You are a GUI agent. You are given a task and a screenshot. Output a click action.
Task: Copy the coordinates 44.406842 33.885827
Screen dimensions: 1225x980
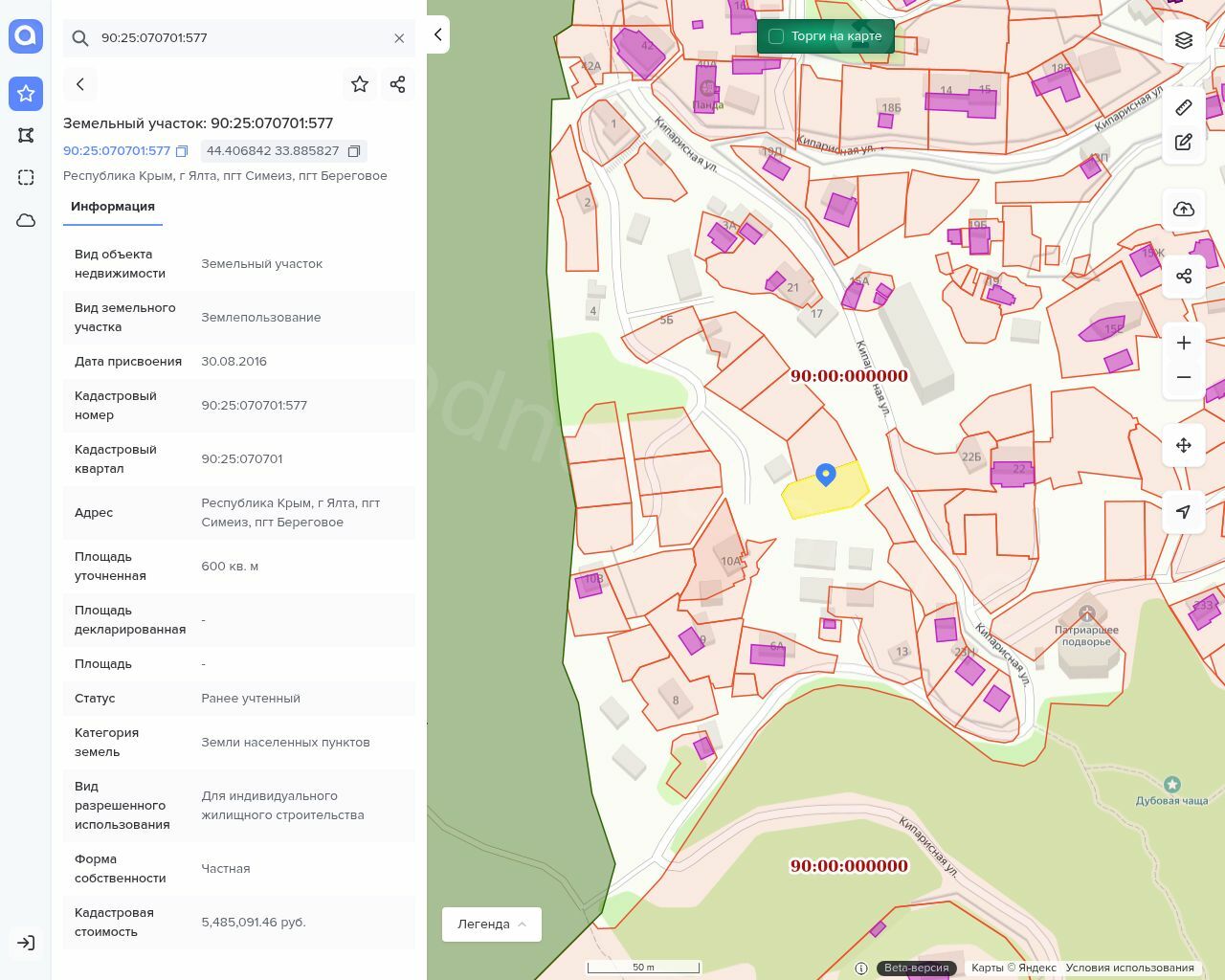coord(354,151)
